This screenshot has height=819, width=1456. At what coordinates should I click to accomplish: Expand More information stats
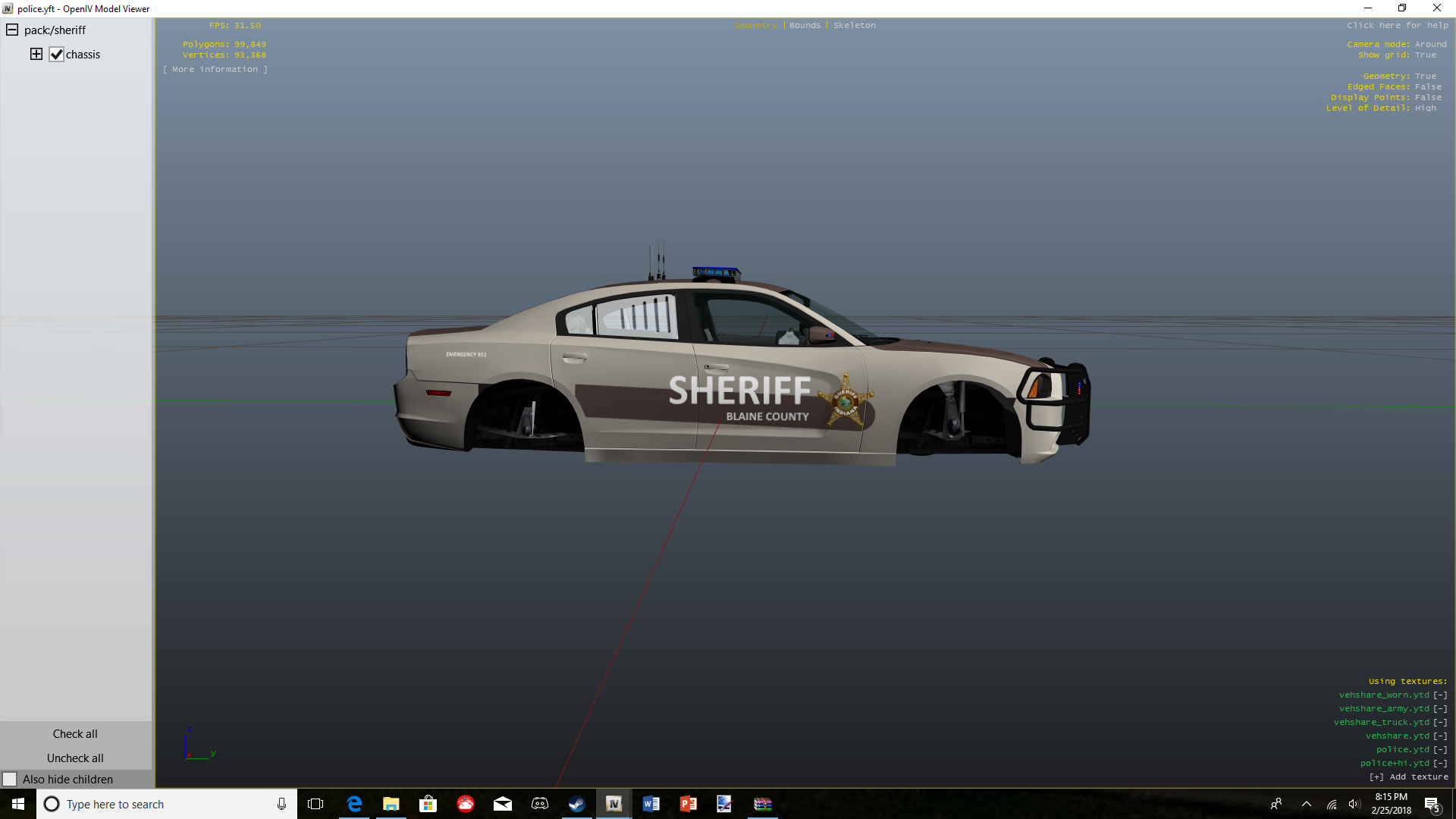215,69
